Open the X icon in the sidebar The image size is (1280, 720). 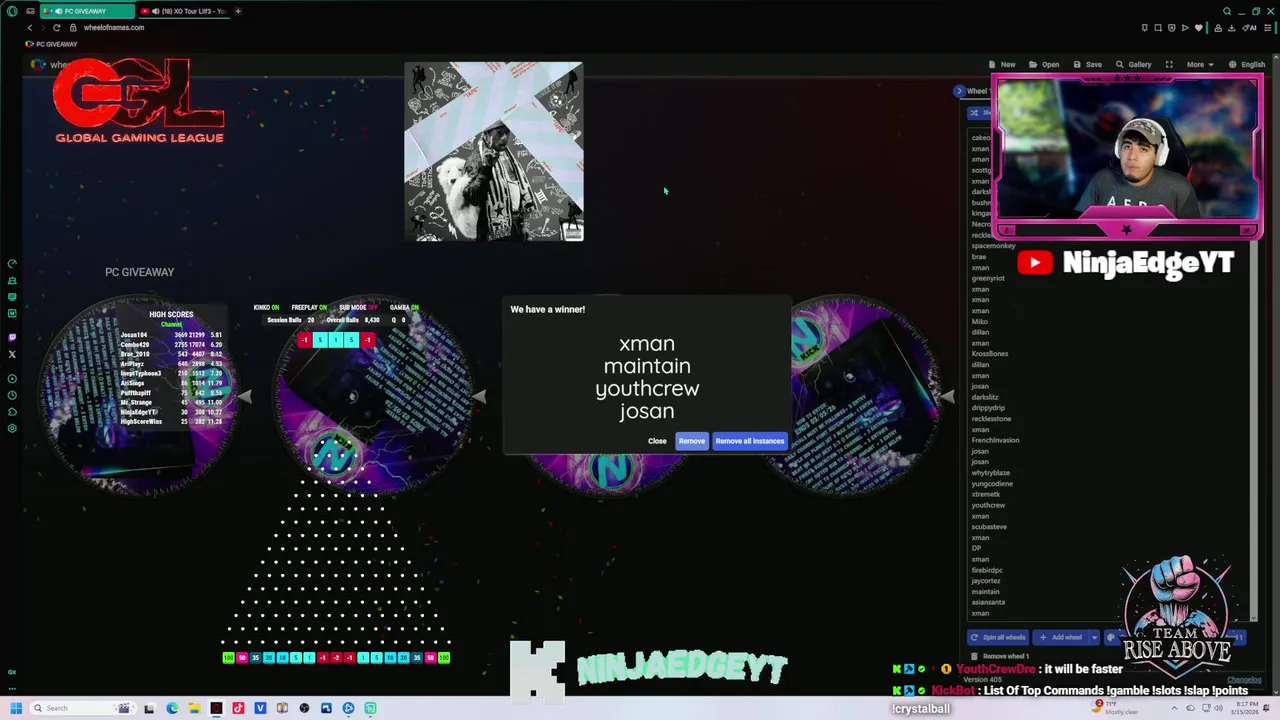point(12,354)
